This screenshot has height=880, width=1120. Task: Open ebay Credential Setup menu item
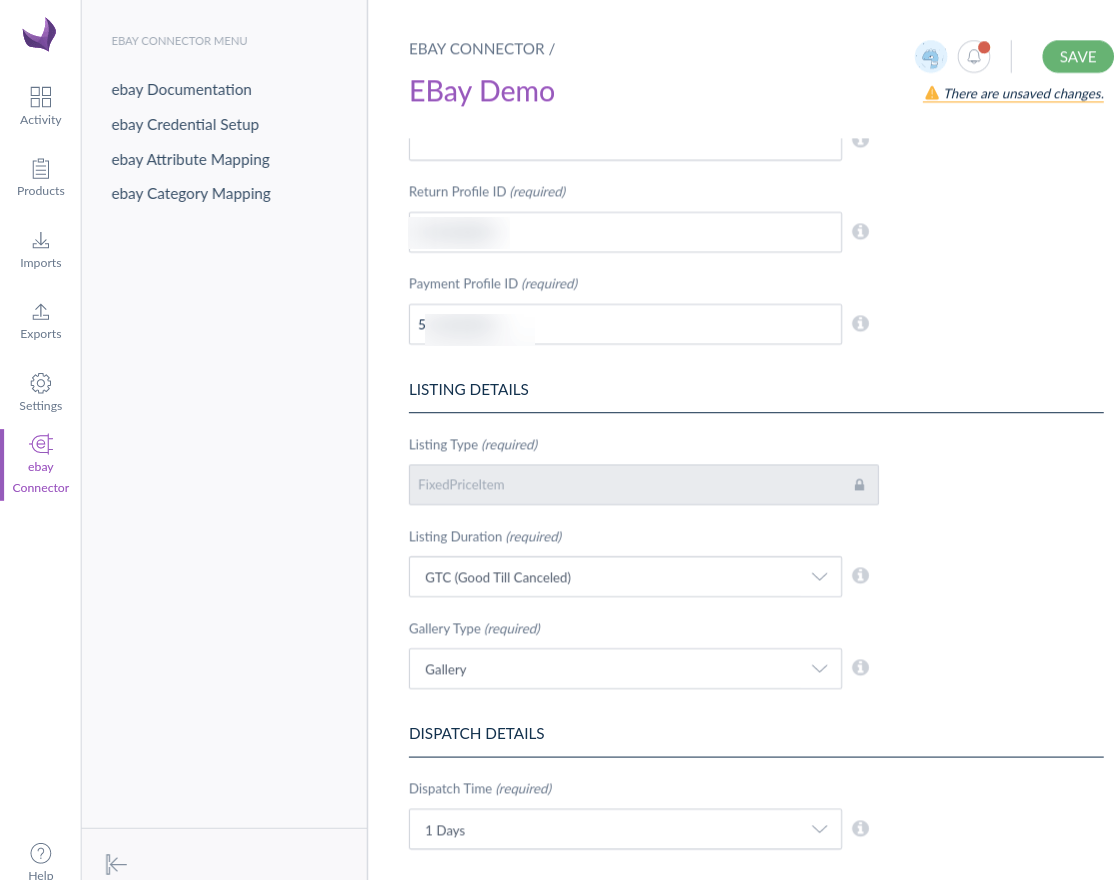pos(185,125)
